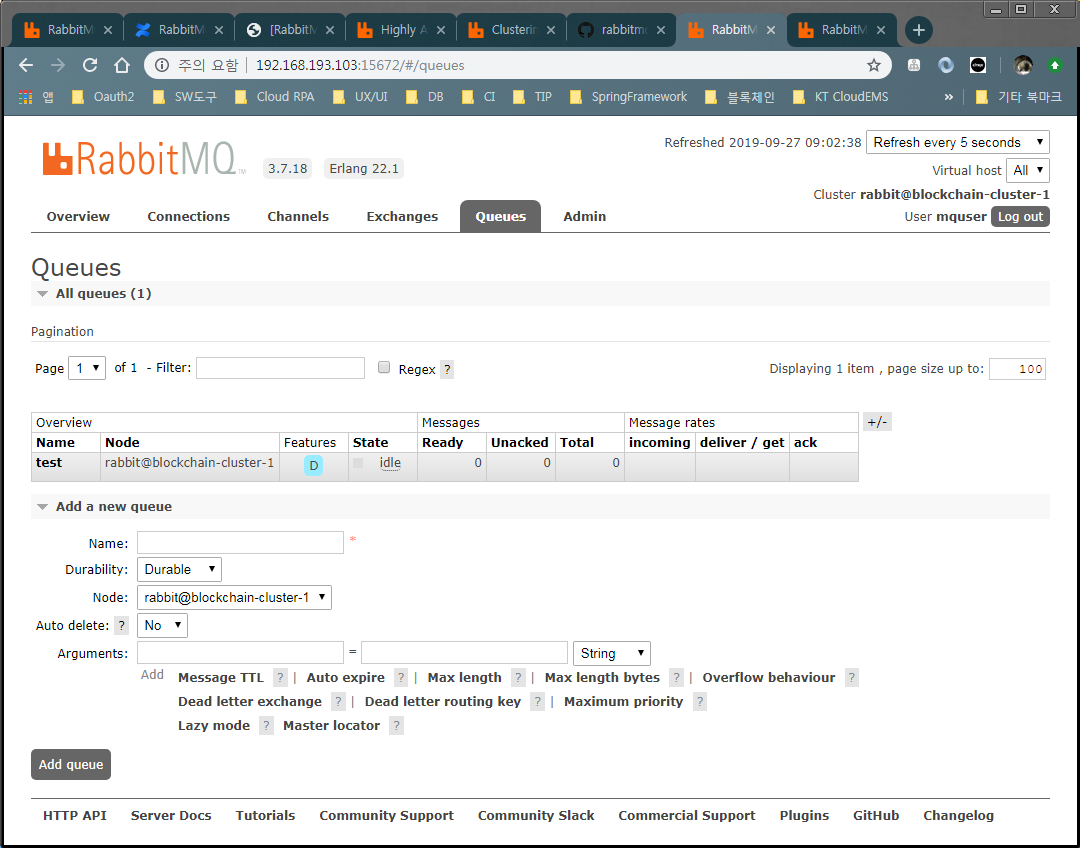
Task: Open Auto delete dropdown
Action: coord(163,625)
